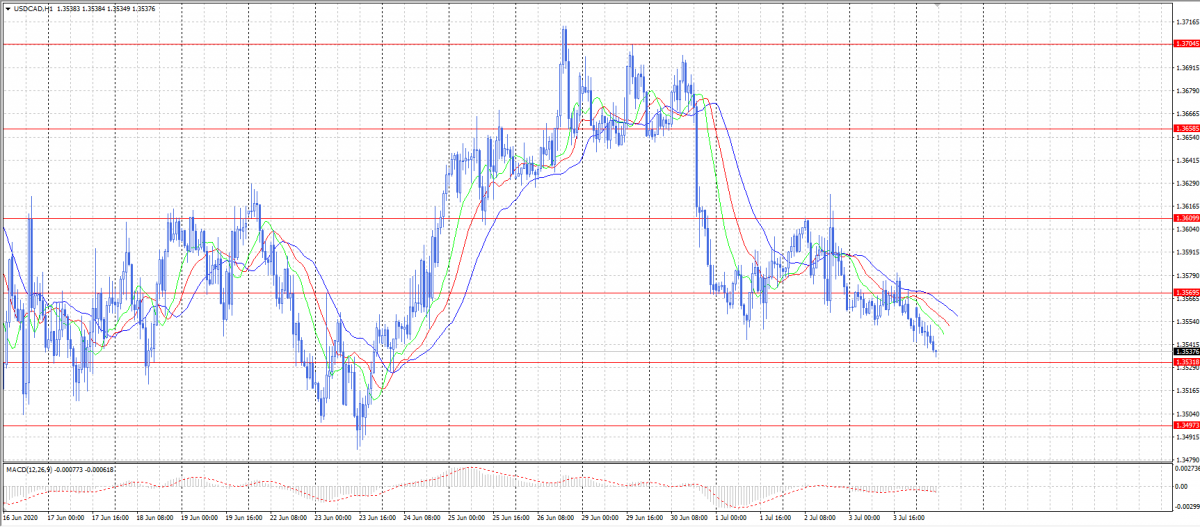Click the 30 Jun 08:00 time label
This screenshot has width=1200, height=527.
tap(688, 519)
